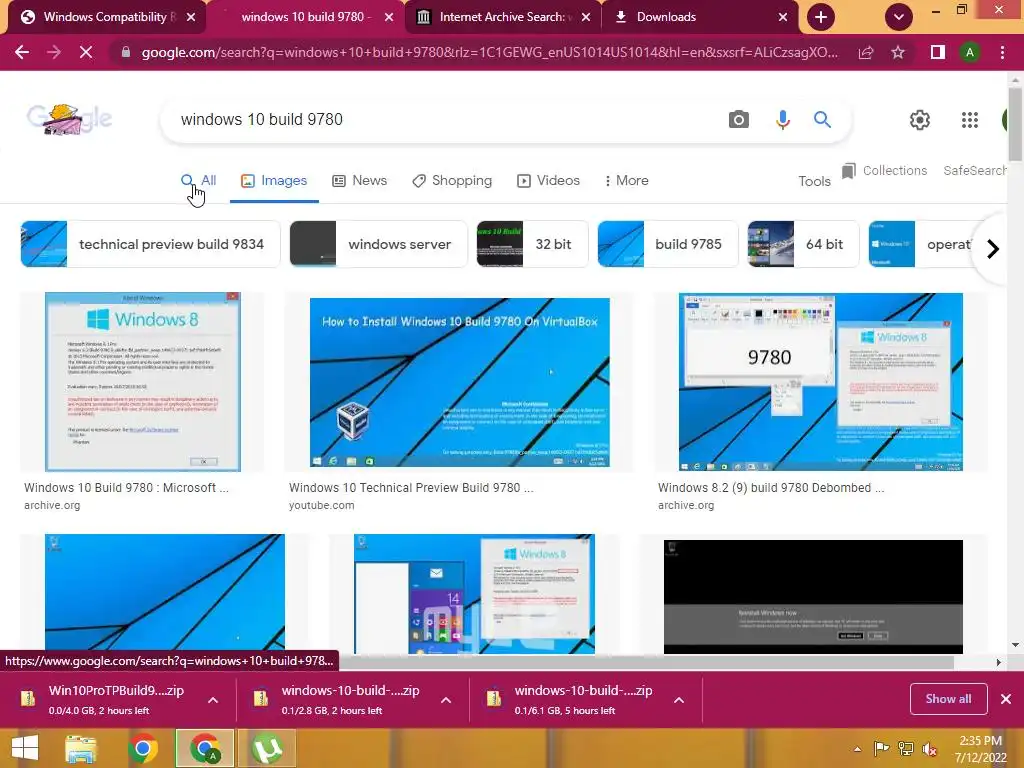This screenshot has width=1024, height=768.
Task: Open Google settings gear
Action: [920, 120]
